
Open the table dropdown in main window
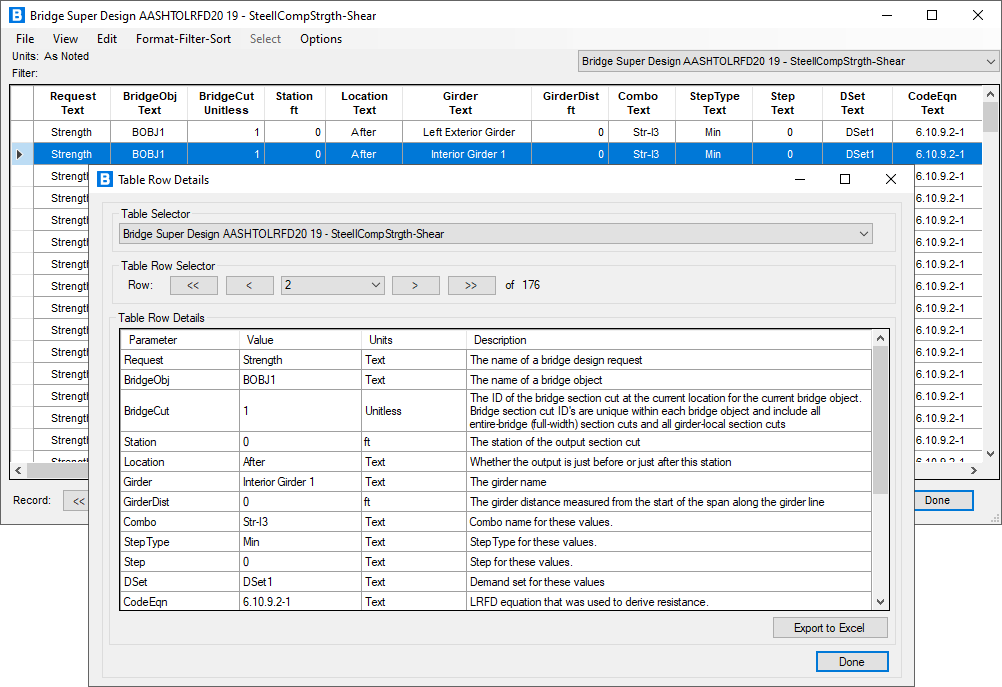(x=989, y=61)
